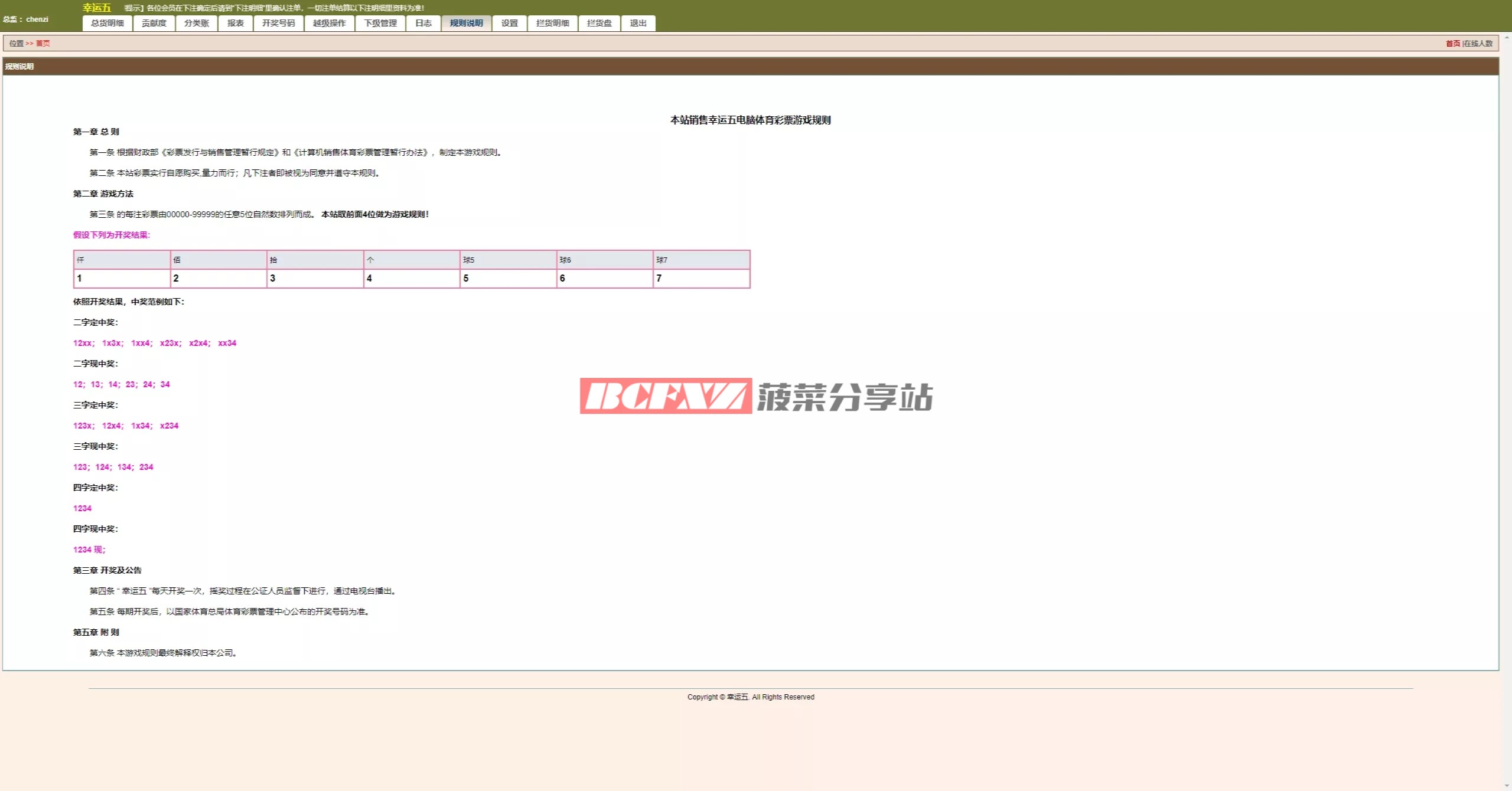Select the active 规则说明 tab
The width and height of the screenshot is (1512, 791).
tap(467, 23)
